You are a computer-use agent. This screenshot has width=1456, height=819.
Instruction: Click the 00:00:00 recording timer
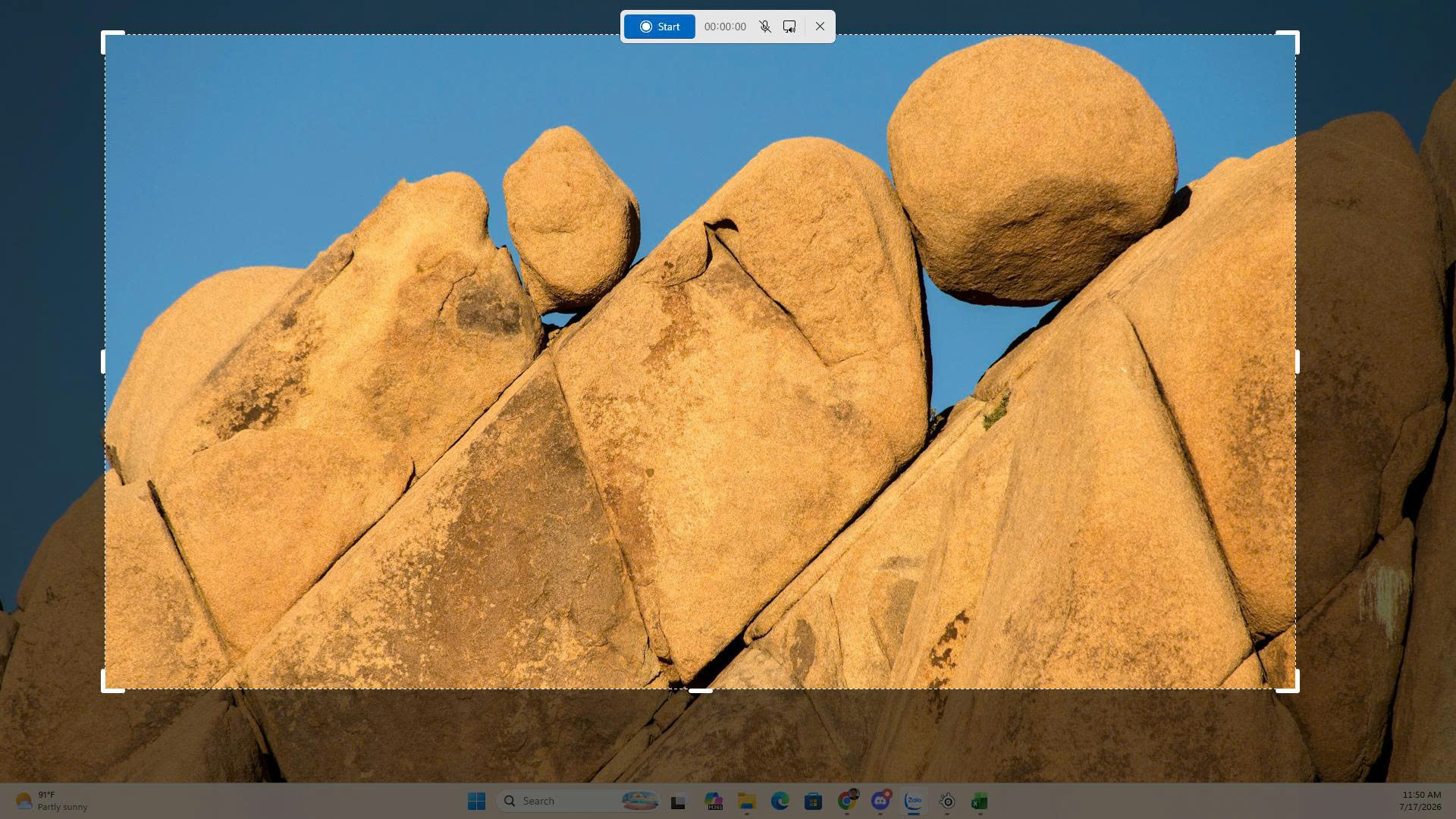click(x=725, y=27)
